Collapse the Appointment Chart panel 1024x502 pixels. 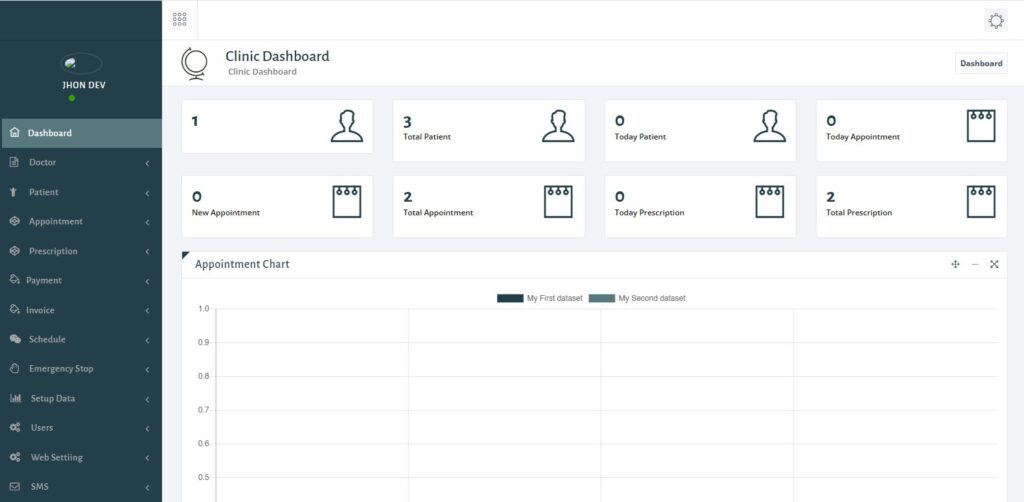[975, 264]
